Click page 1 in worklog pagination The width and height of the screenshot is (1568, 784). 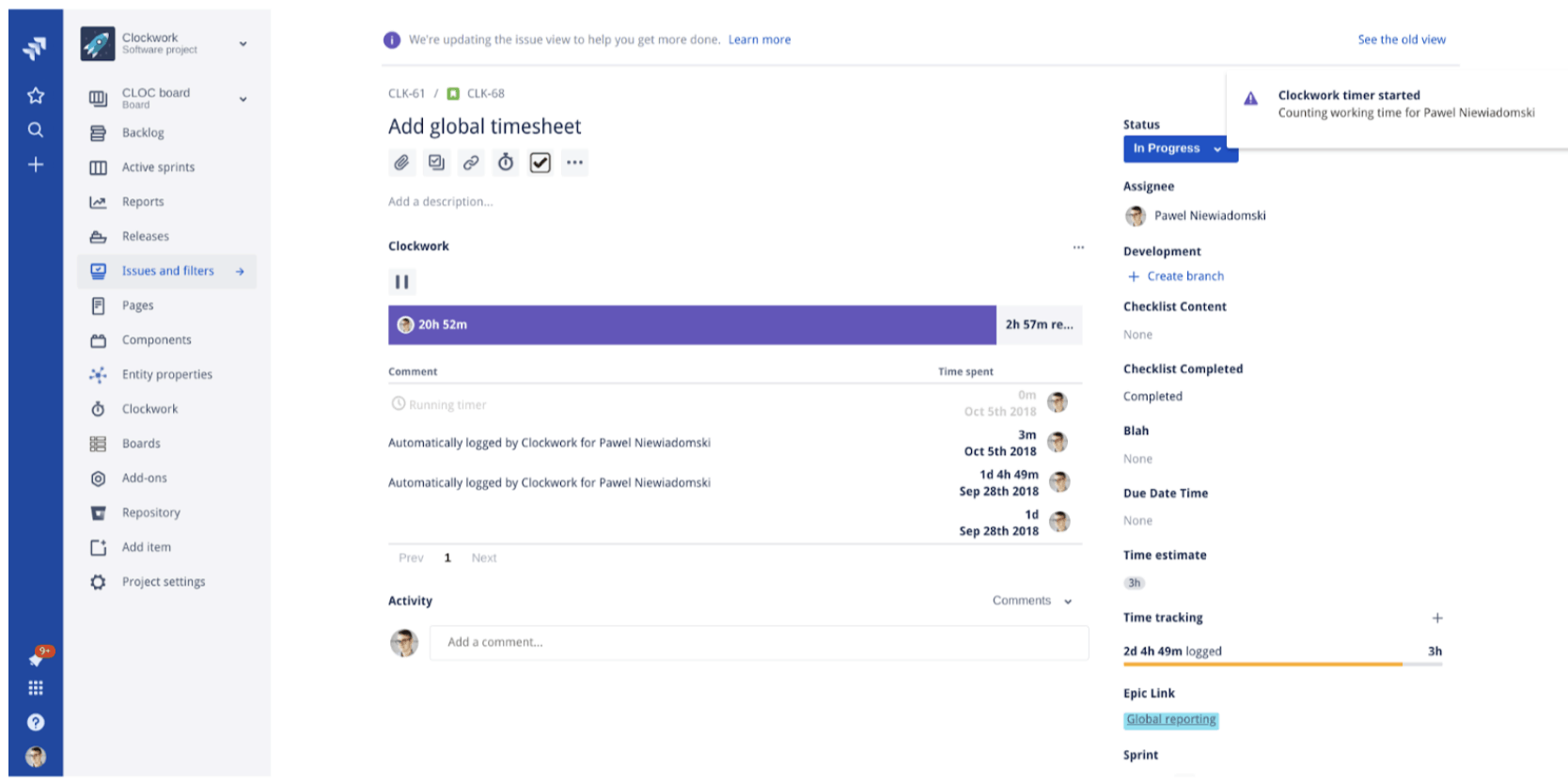(x=447, y=558)
